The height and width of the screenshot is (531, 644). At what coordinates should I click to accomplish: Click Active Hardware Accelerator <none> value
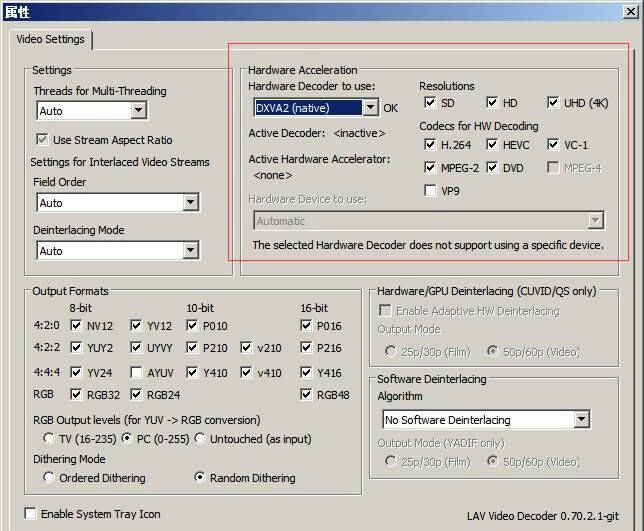pos(273,175)
